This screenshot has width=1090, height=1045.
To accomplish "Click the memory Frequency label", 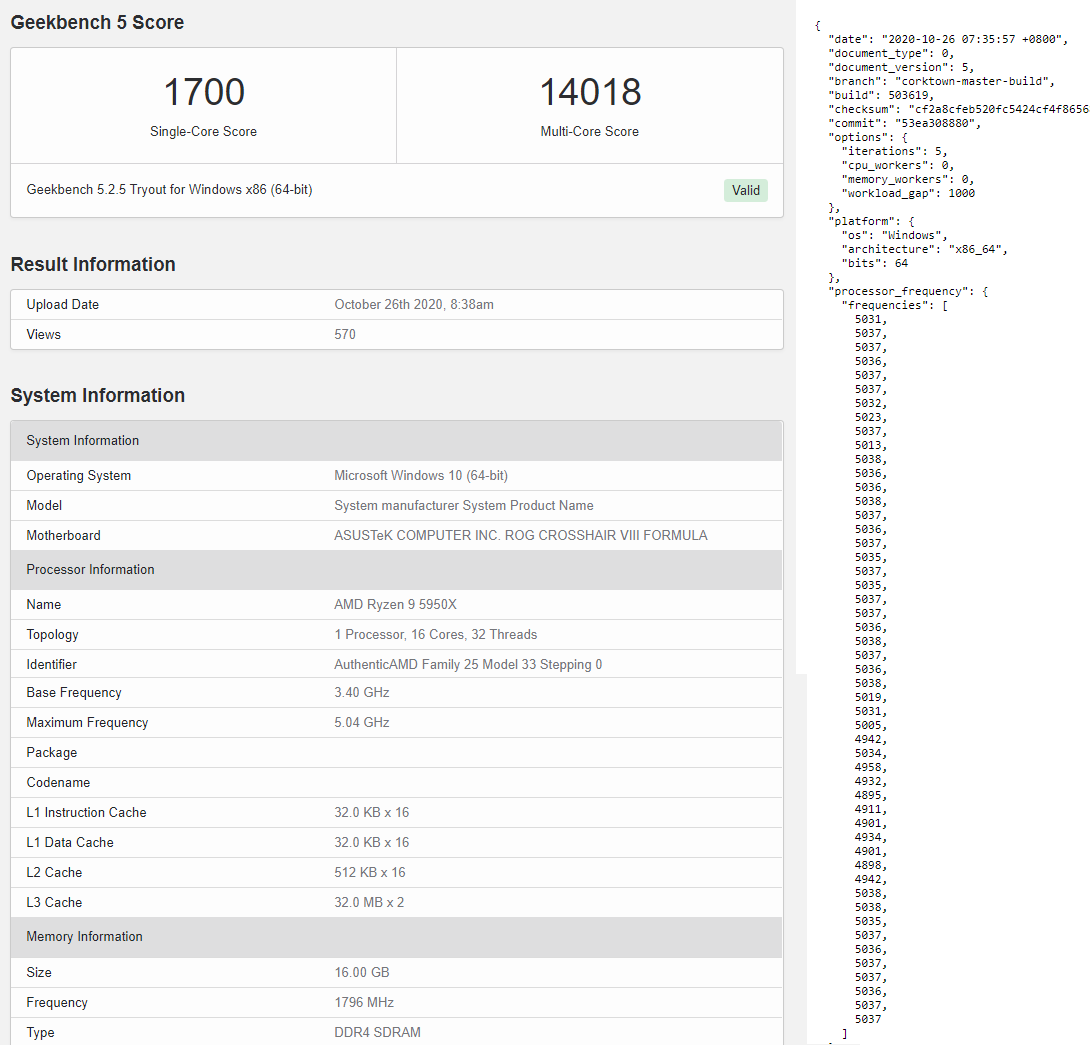I will point(57,1002).
